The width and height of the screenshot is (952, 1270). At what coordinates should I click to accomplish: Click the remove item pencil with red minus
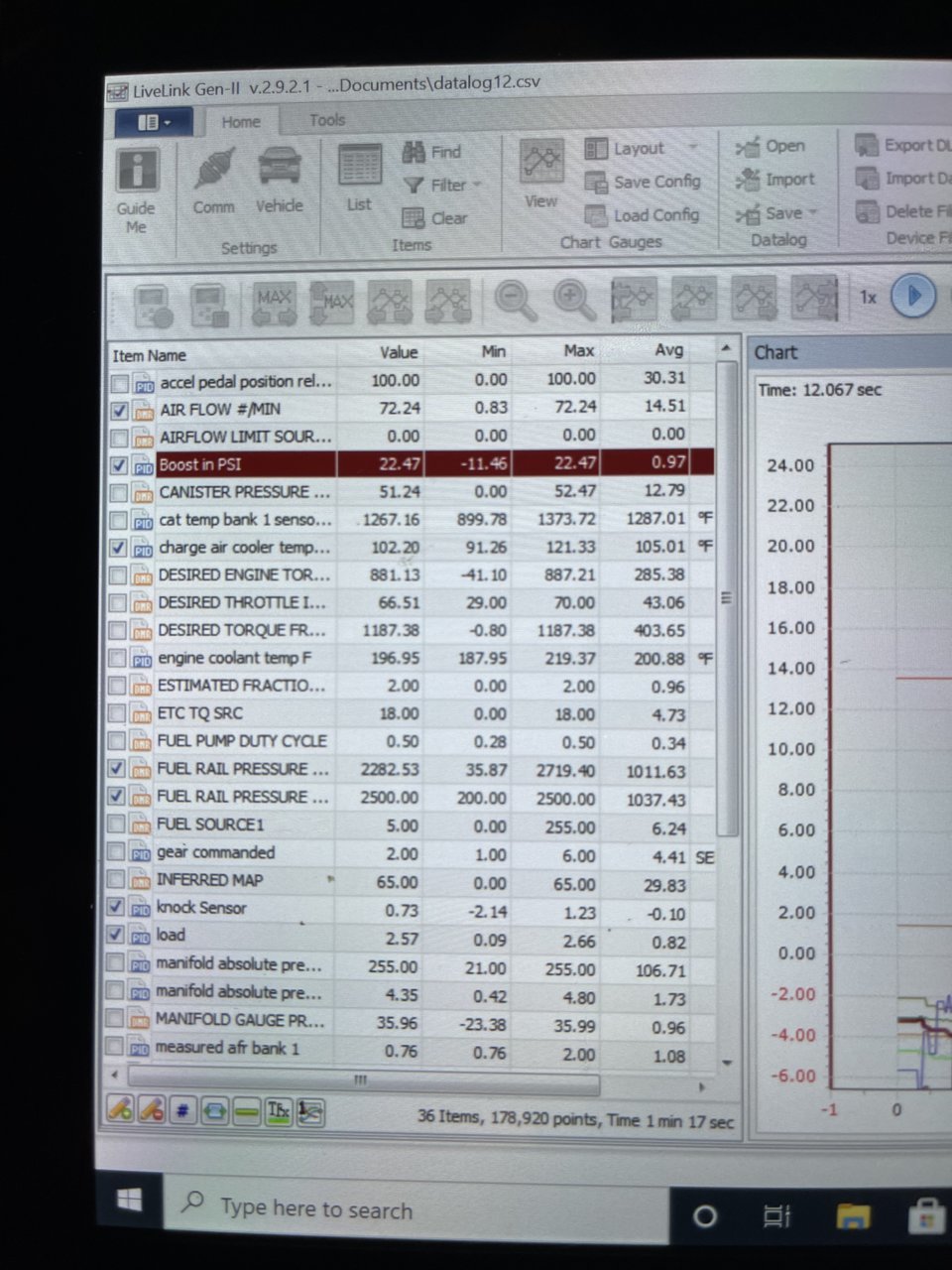click(x=151, y=1111)
